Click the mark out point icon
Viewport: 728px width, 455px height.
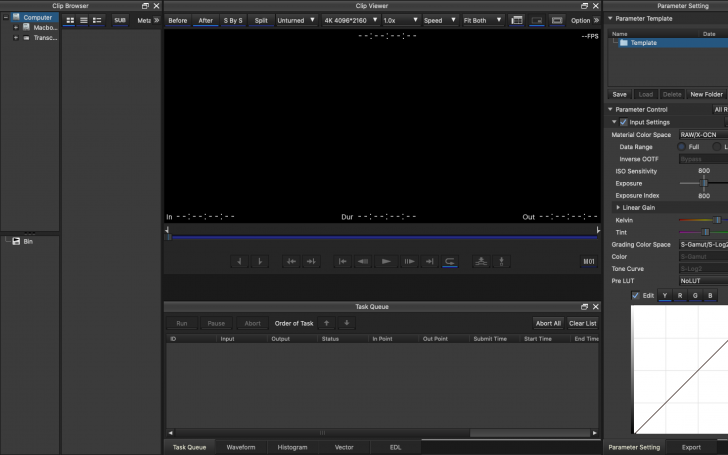click(x=260, y=261)
